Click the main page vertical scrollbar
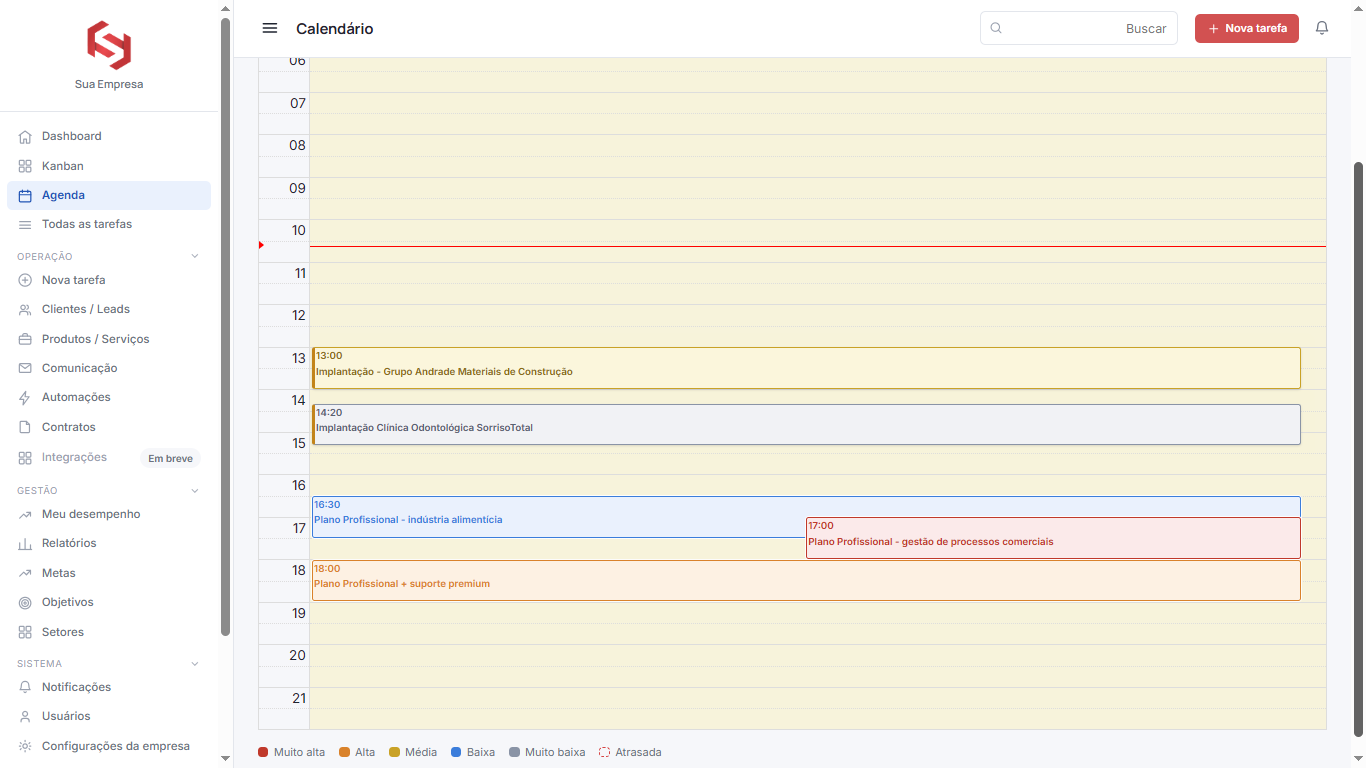The width and height of the screenshot is (1366, 768). click(1358, 450)
